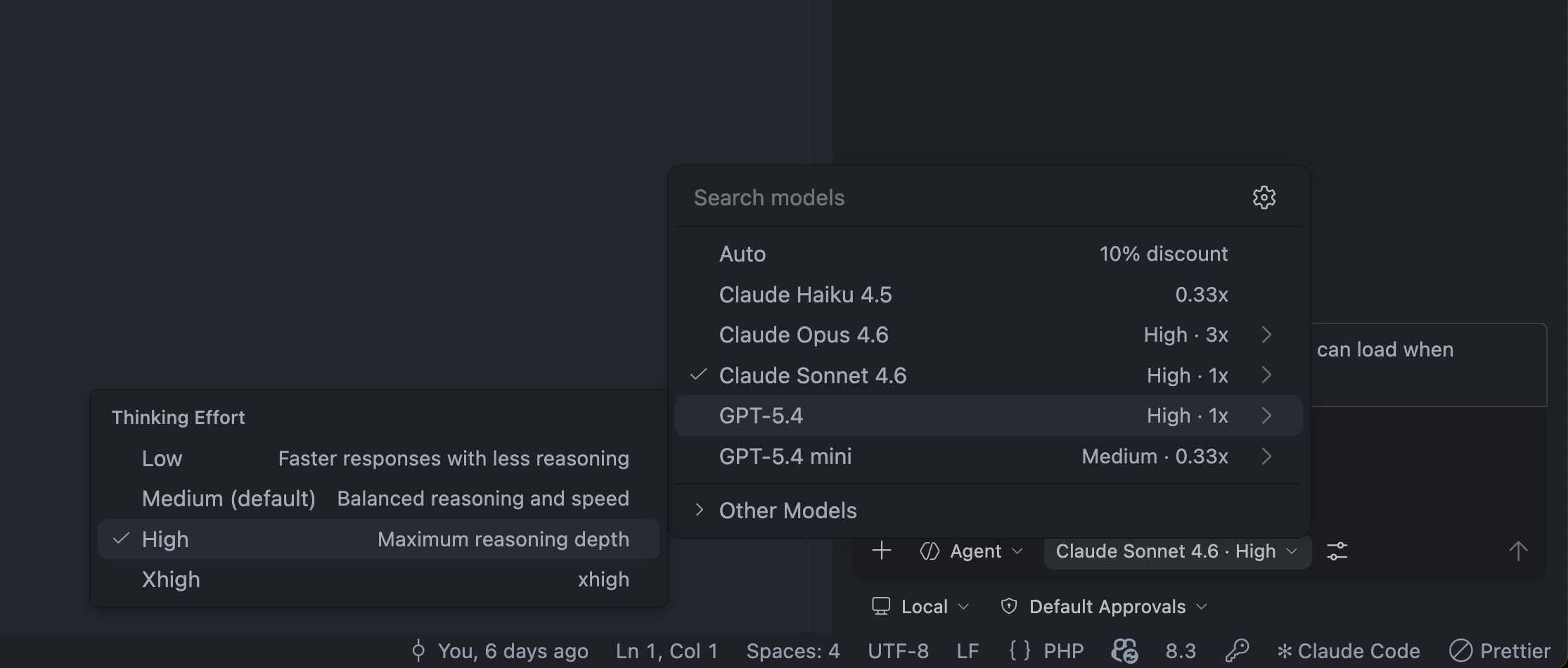Click the Copilot icon in the status bar
The height and width of the screenshot is (668, 1568).
coord(1124,650)
